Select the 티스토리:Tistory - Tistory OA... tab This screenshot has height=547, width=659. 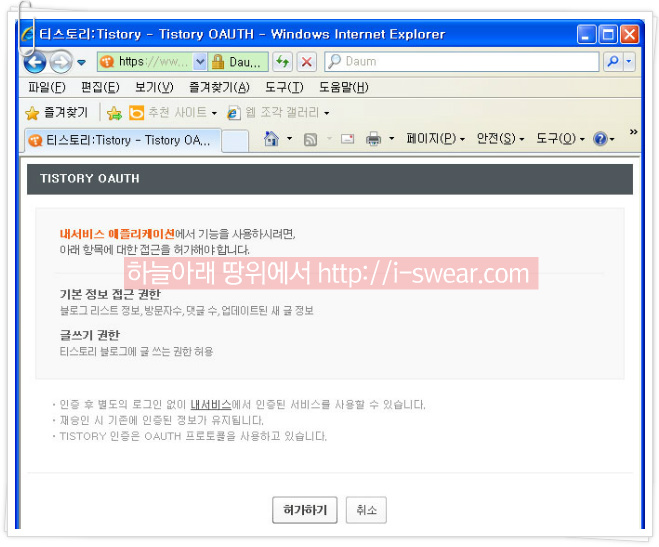pos(123,140)
